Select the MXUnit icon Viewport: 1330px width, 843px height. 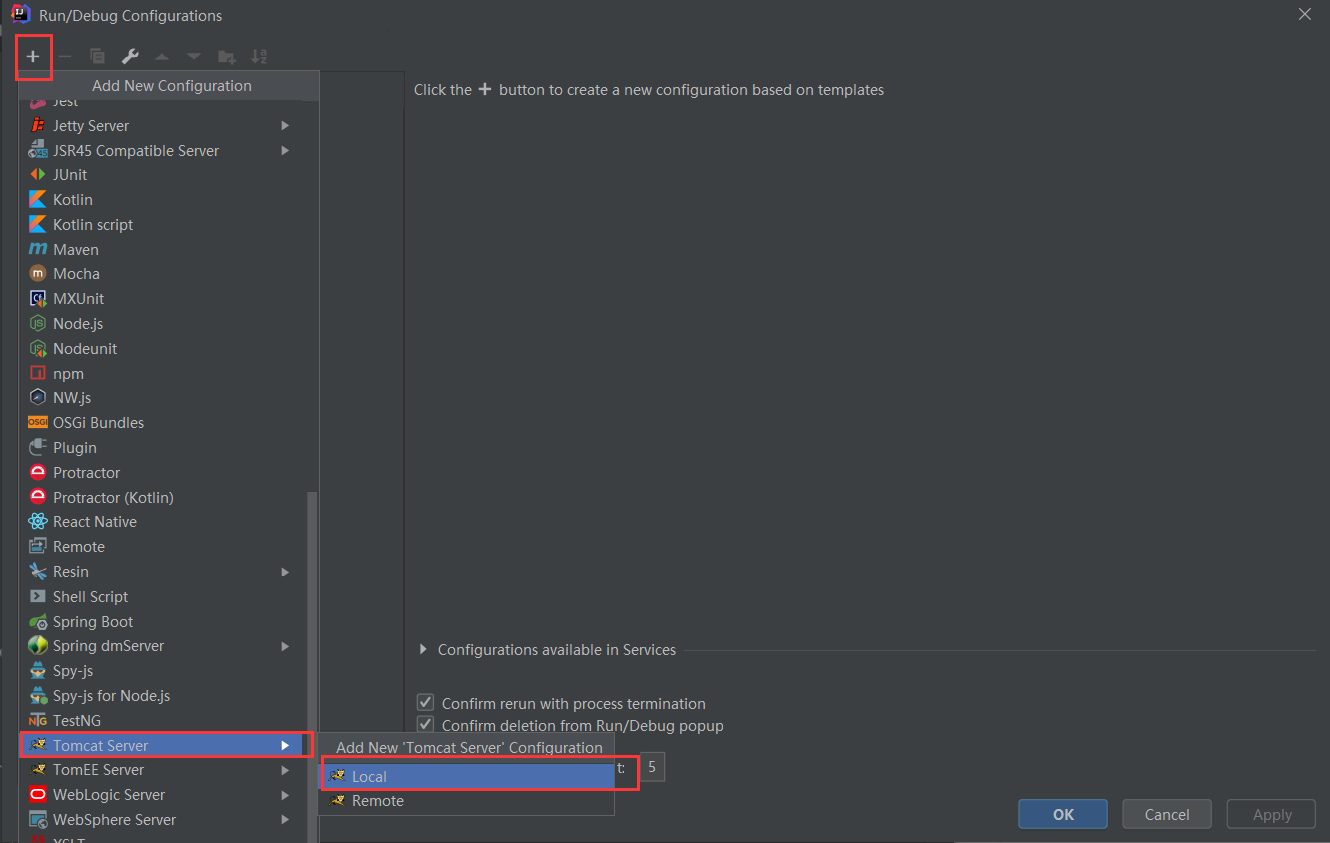point(38,298)
